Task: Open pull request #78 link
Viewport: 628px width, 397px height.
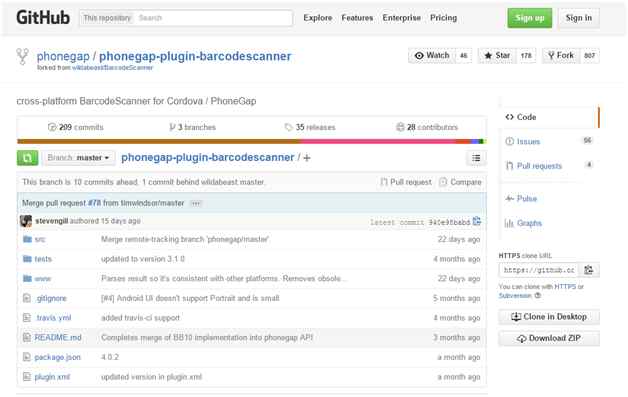Action: tap(95, 203)
